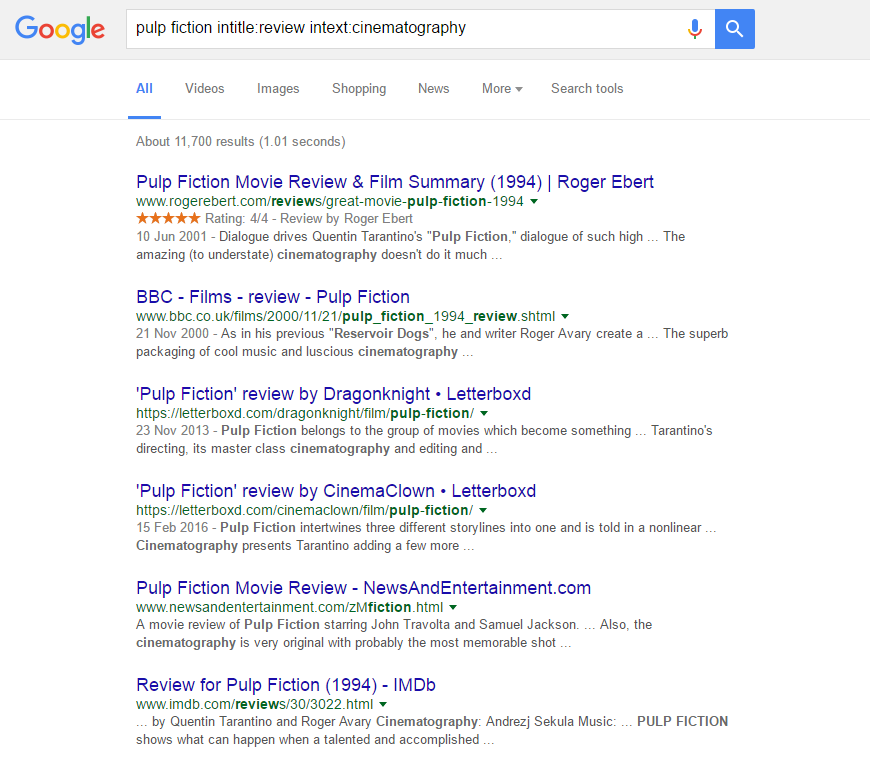The image size is (870, 765).
Task: Click the blue magnifier search button
Action: [x=735, y=29]
